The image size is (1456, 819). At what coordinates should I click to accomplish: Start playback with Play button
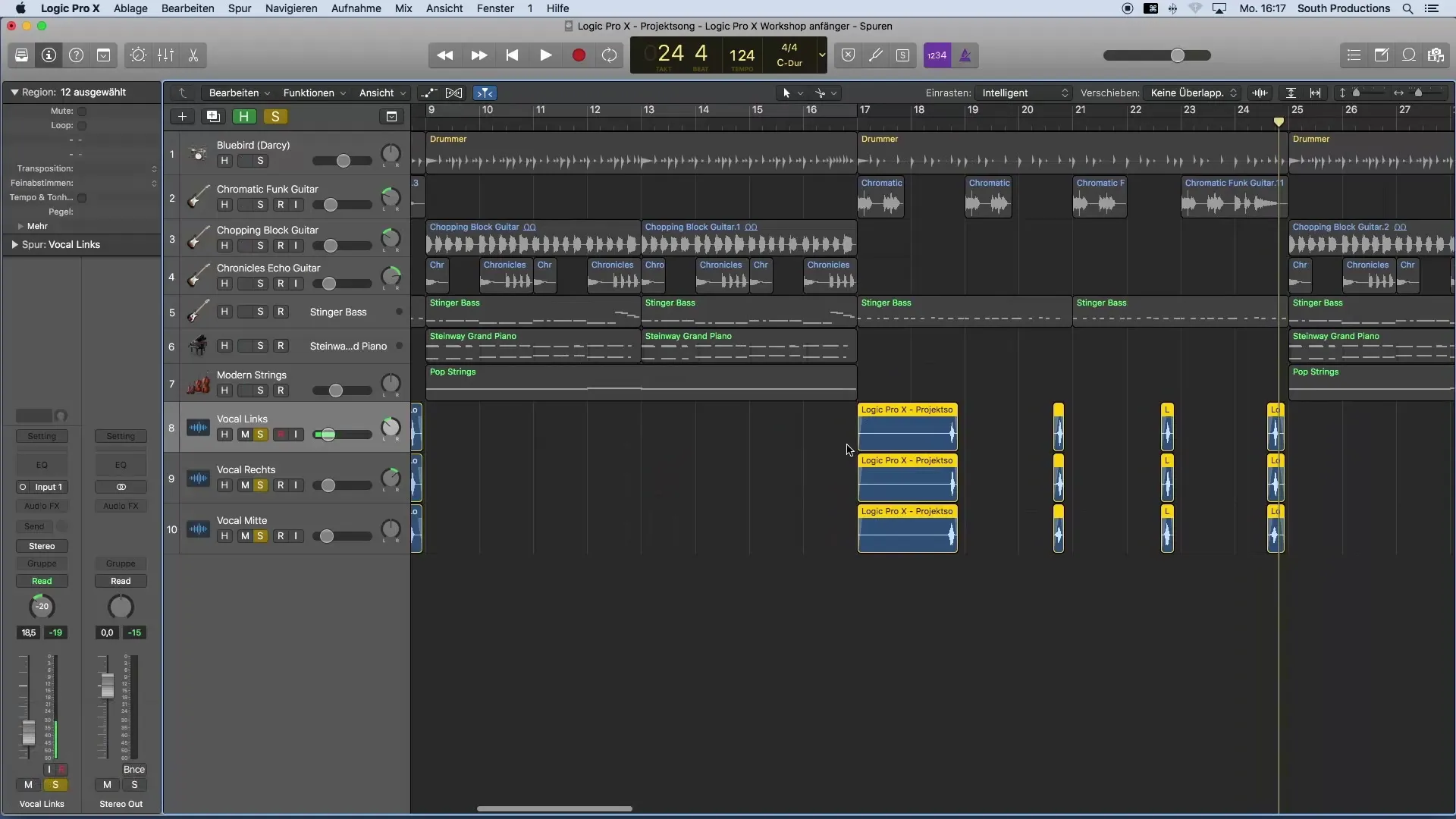click(x=545, y=55)
